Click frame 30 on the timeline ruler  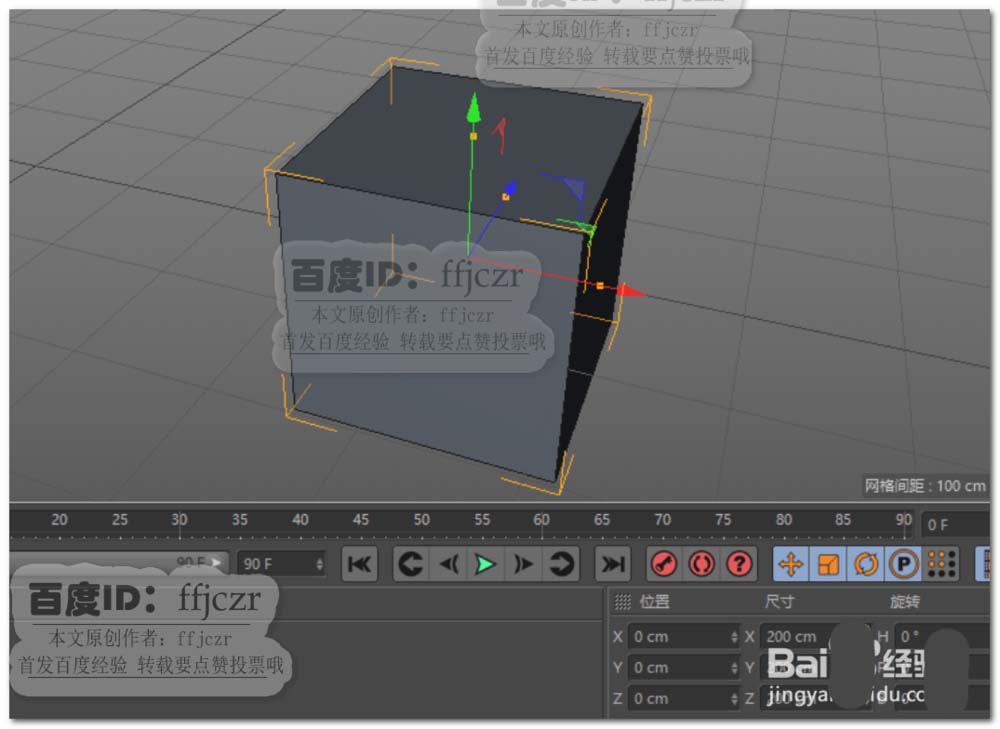(179, 520)
